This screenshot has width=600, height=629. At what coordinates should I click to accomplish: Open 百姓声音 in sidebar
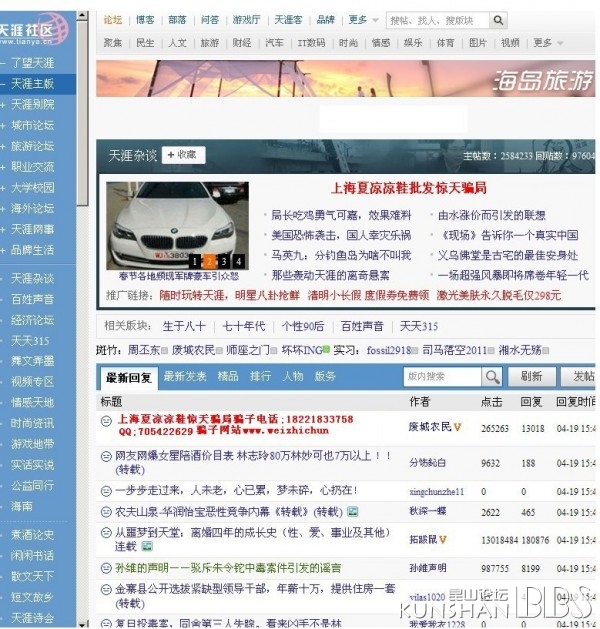click(32, 299)
